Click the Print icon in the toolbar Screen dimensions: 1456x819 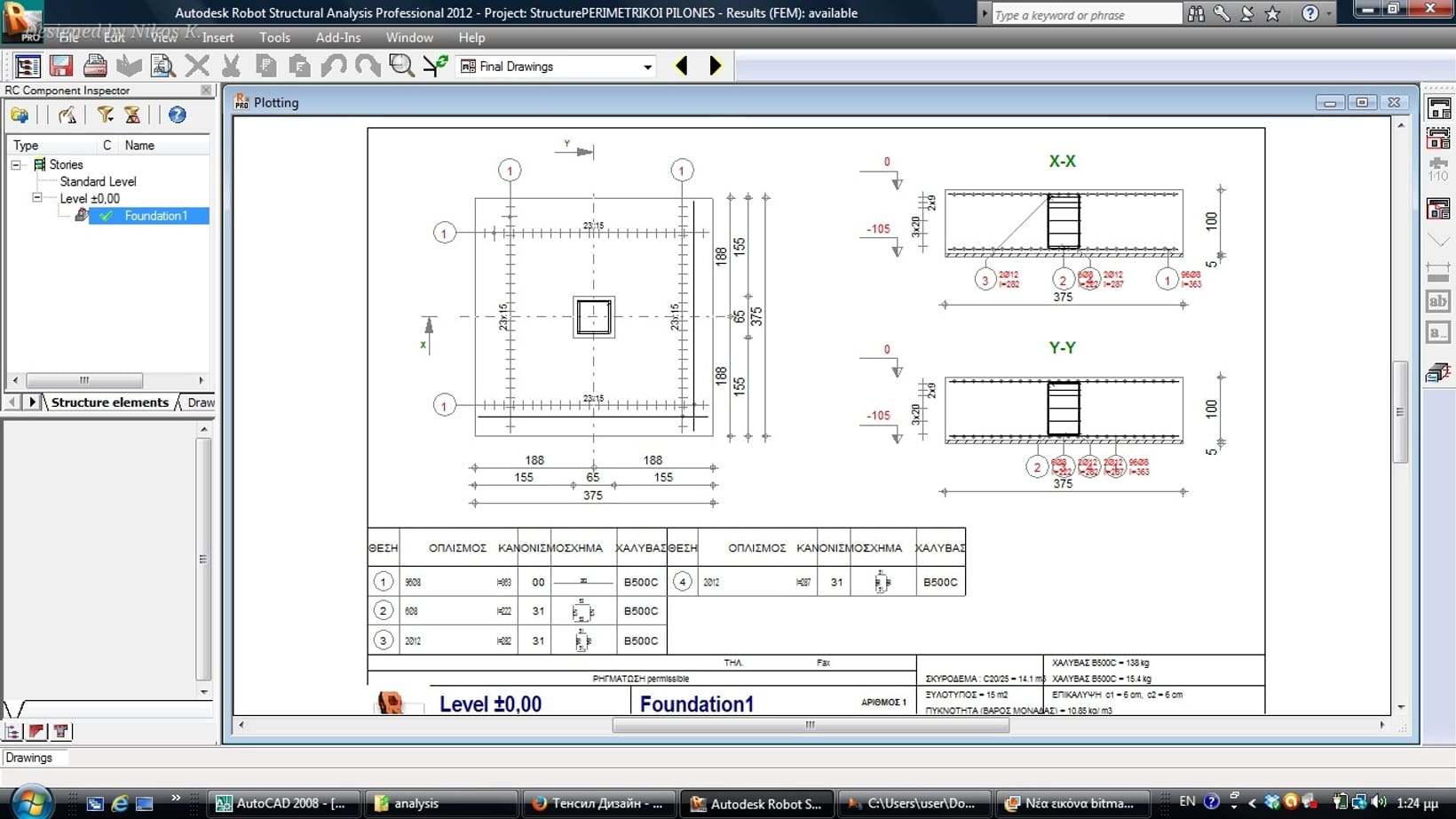coord(95,66)
